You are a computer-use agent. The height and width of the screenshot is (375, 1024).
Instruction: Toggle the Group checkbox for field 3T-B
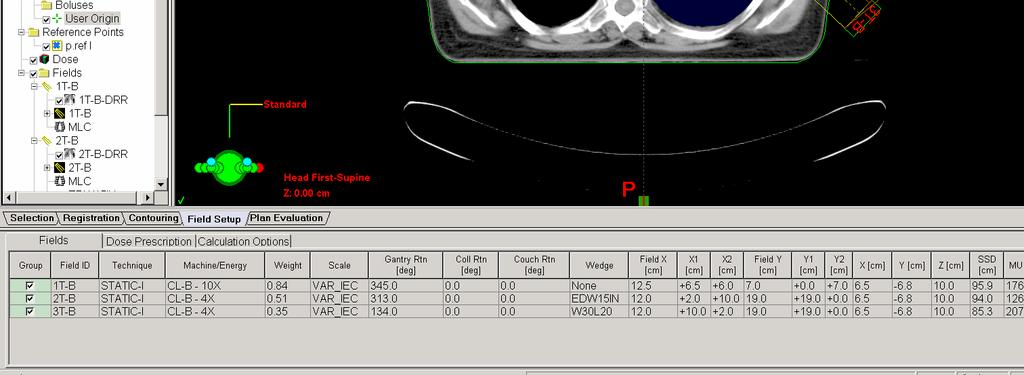tap(29, 312)
